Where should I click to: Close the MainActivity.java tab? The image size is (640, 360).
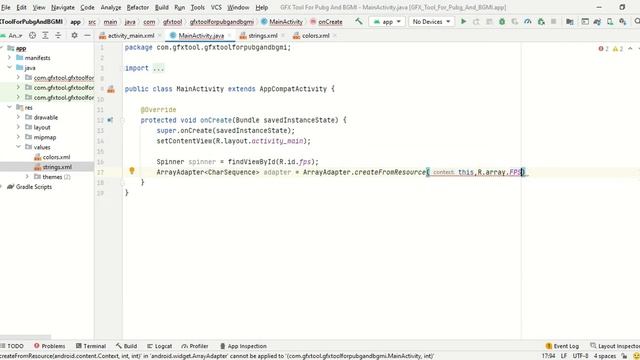pyautogui.click(x=230, y=36)
